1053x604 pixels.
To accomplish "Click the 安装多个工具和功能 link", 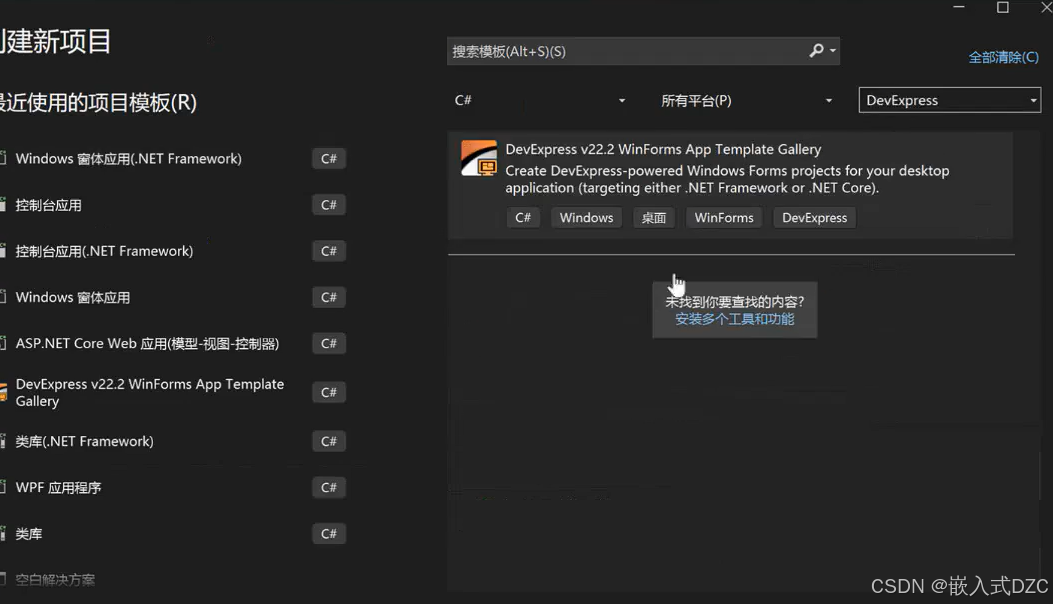I will coord(735,319).
